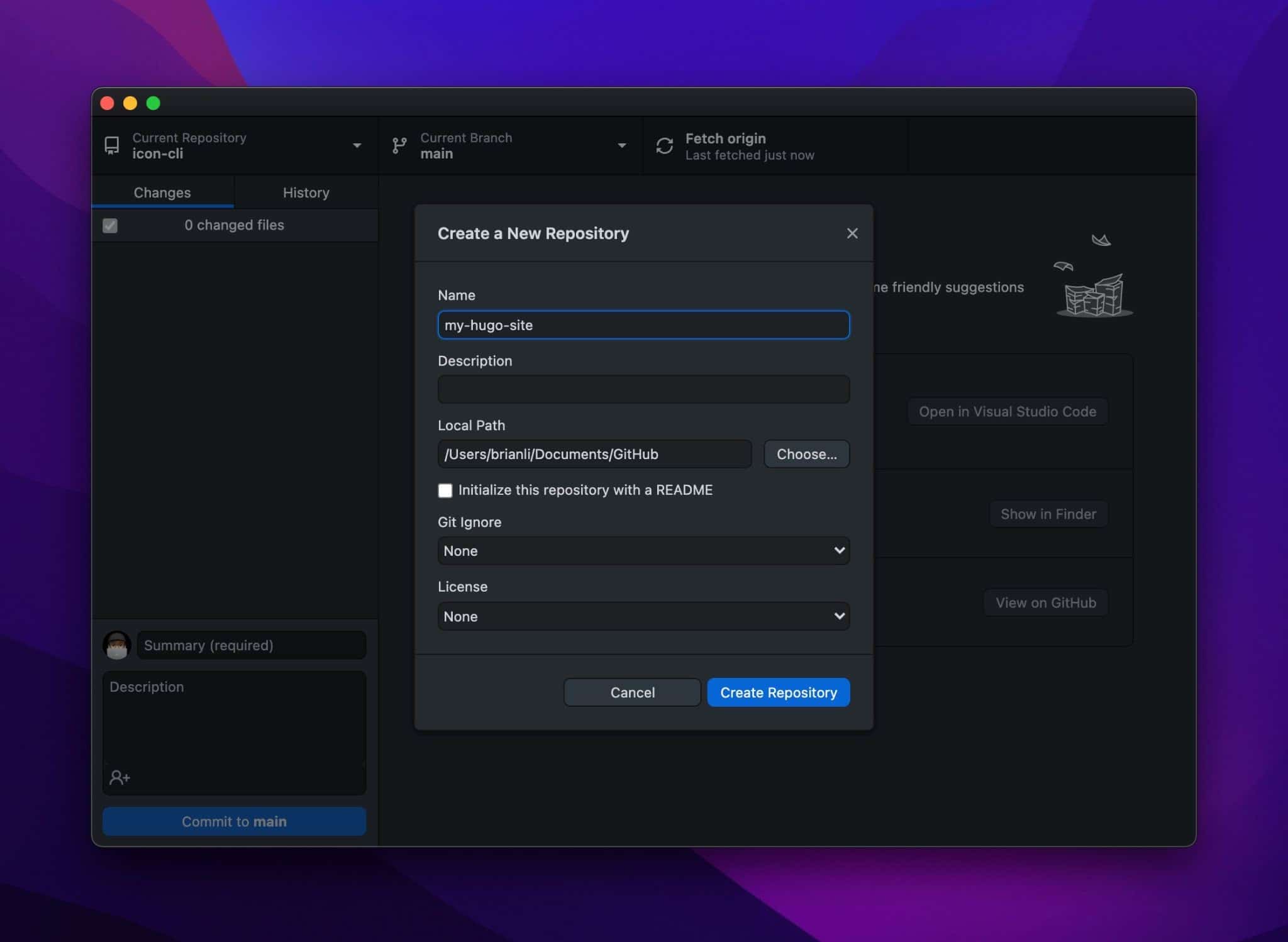Click the close dialog X icon
This screenshot has width=1288, height=942.
tap(852, 233)
